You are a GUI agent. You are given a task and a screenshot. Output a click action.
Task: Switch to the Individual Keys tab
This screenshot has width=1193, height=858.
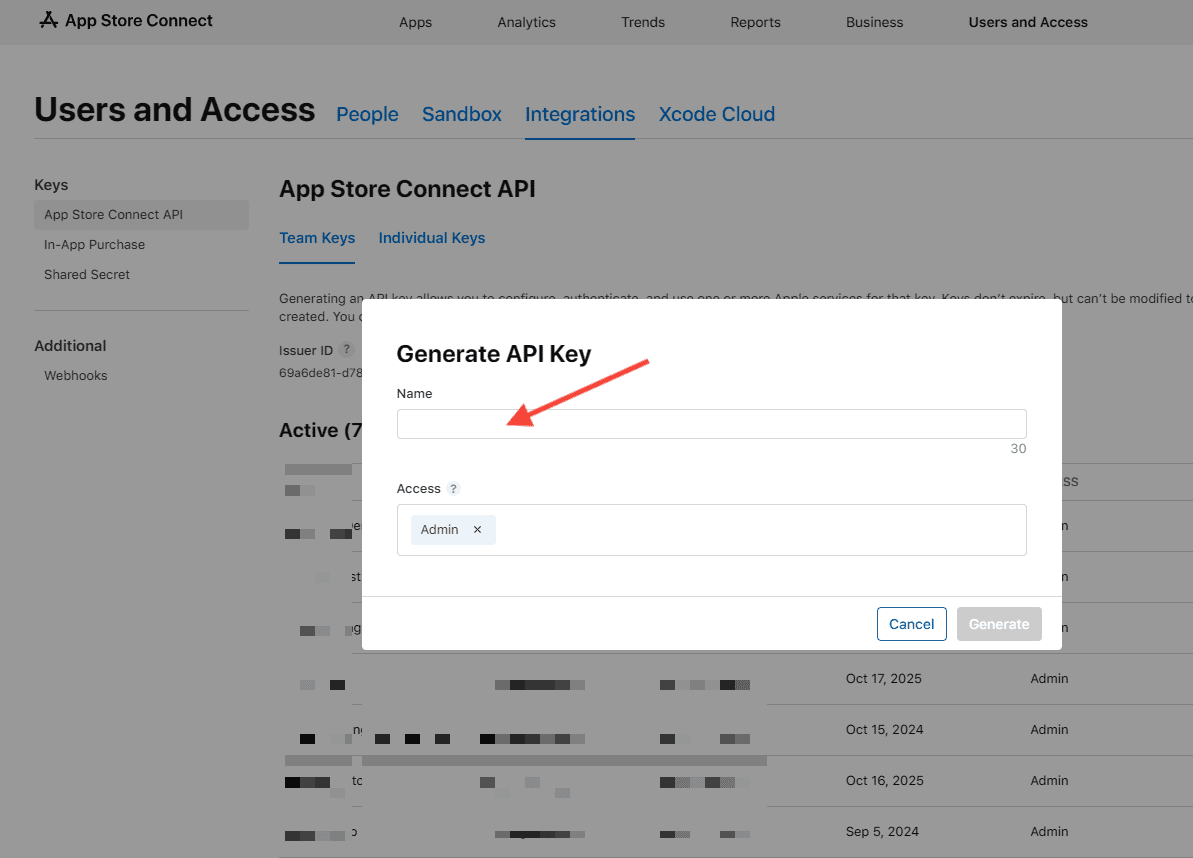431,238
